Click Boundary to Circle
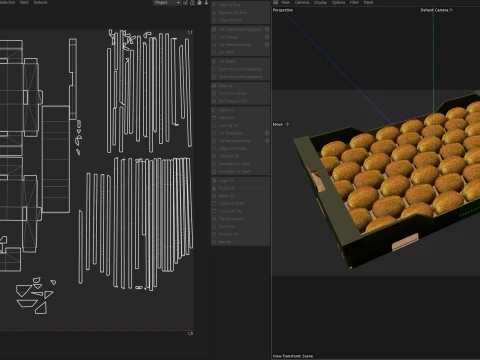Screen dimensions: 480x360 (x=240, y=164)
